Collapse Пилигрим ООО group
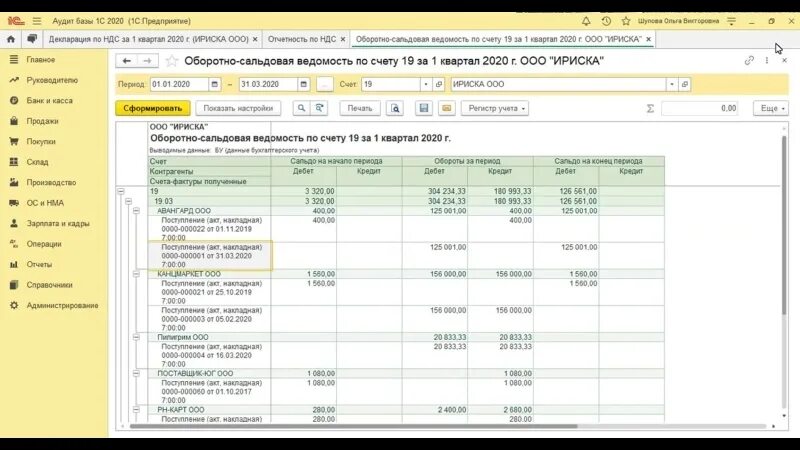The height and width of the screenshot is (450, 800). click(x=136, y=337)
